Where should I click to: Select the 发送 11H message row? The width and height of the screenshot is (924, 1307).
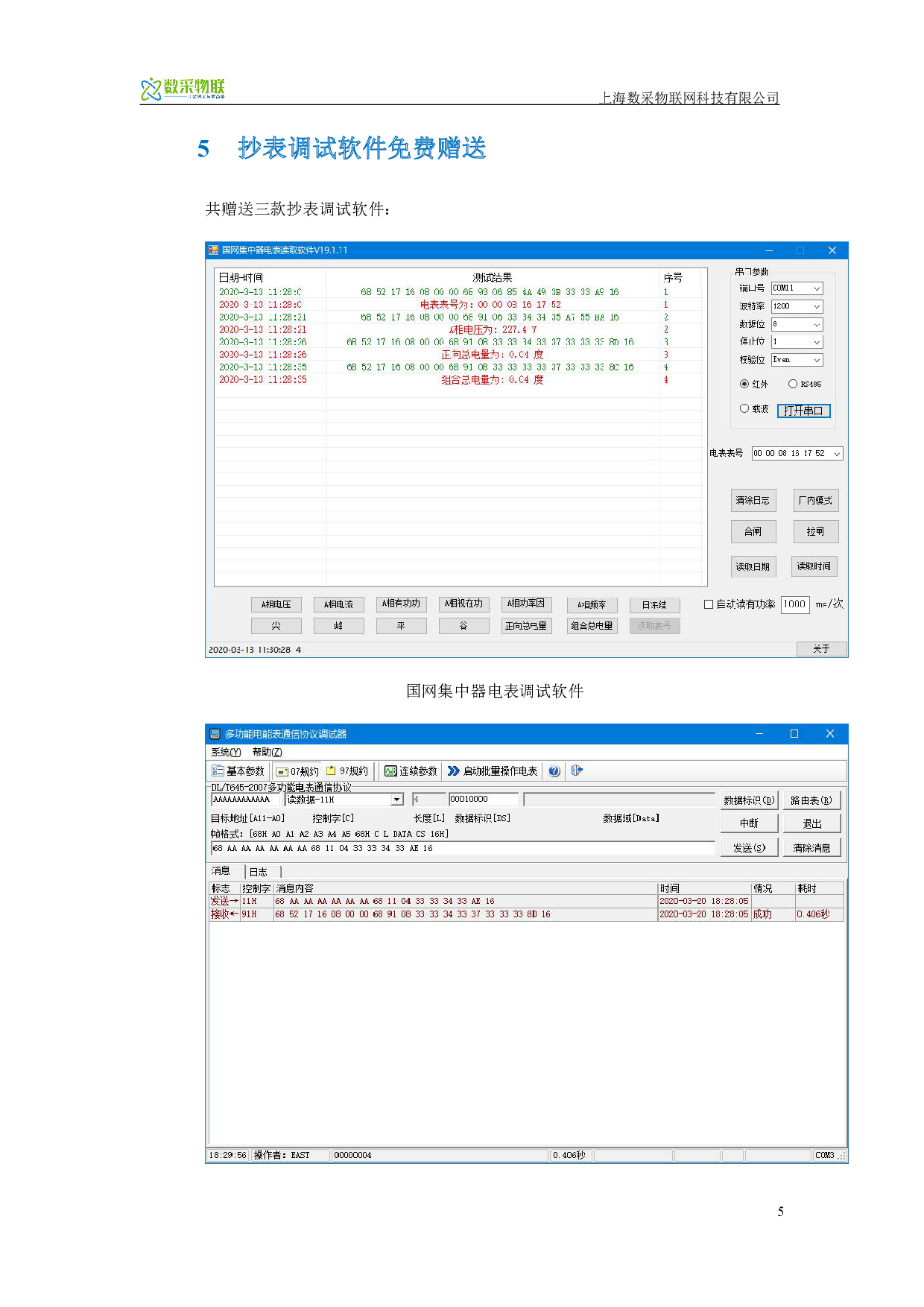(526, 901)
